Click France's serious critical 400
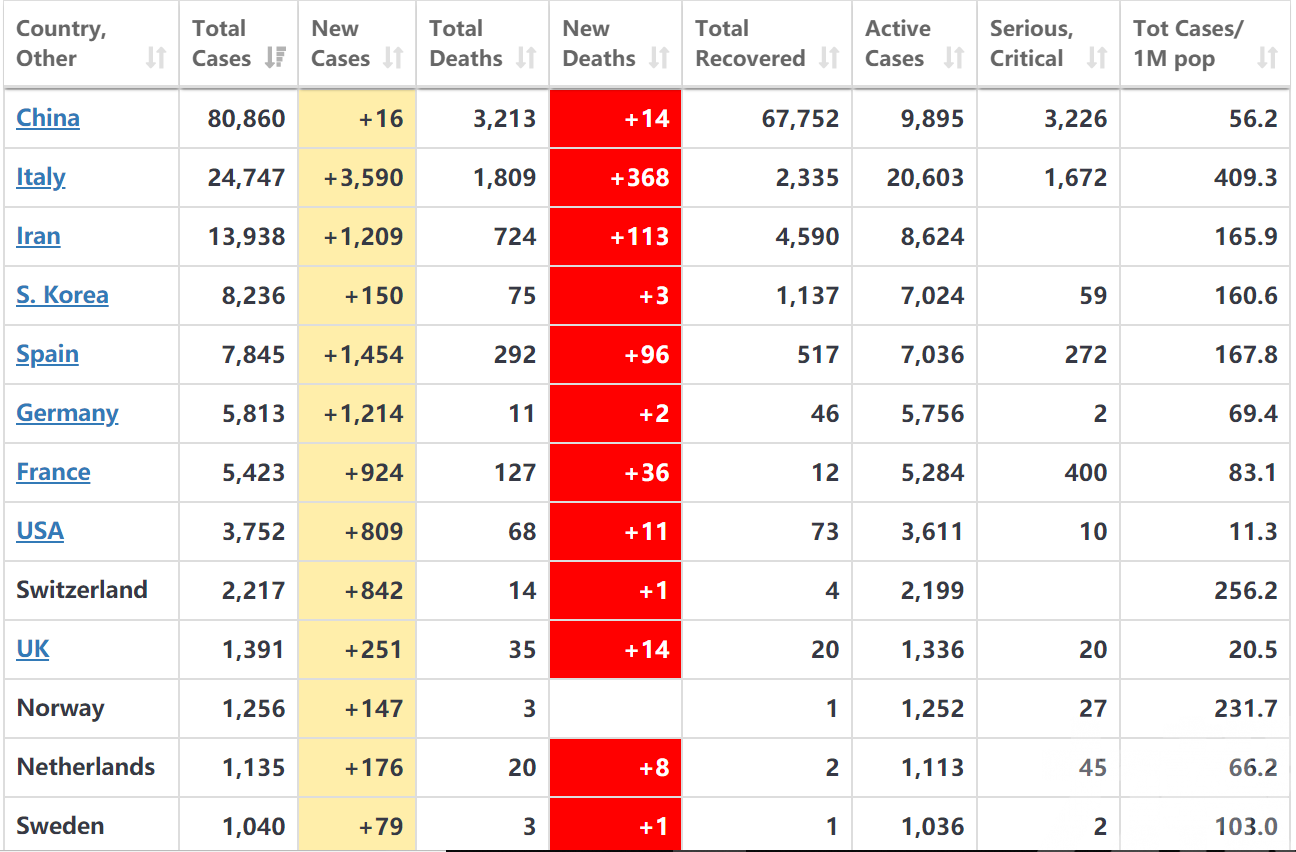This screenshot has height=852, width=1296. (x=1086, y=472)
